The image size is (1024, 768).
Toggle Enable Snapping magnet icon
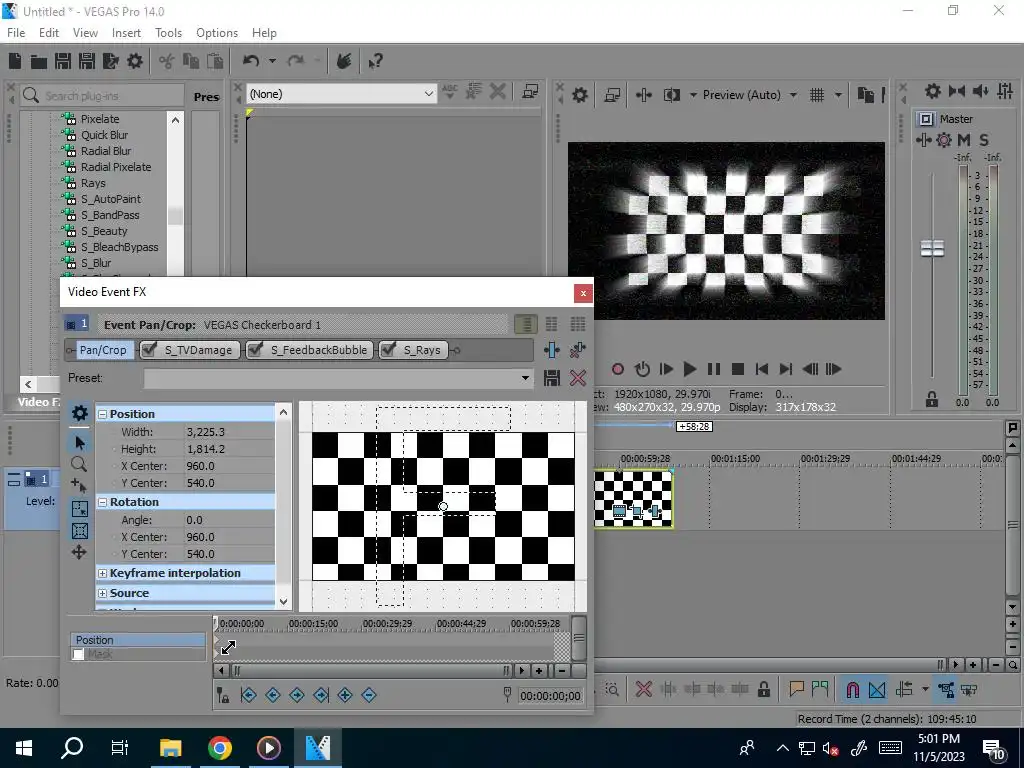[x=852, y=689]
